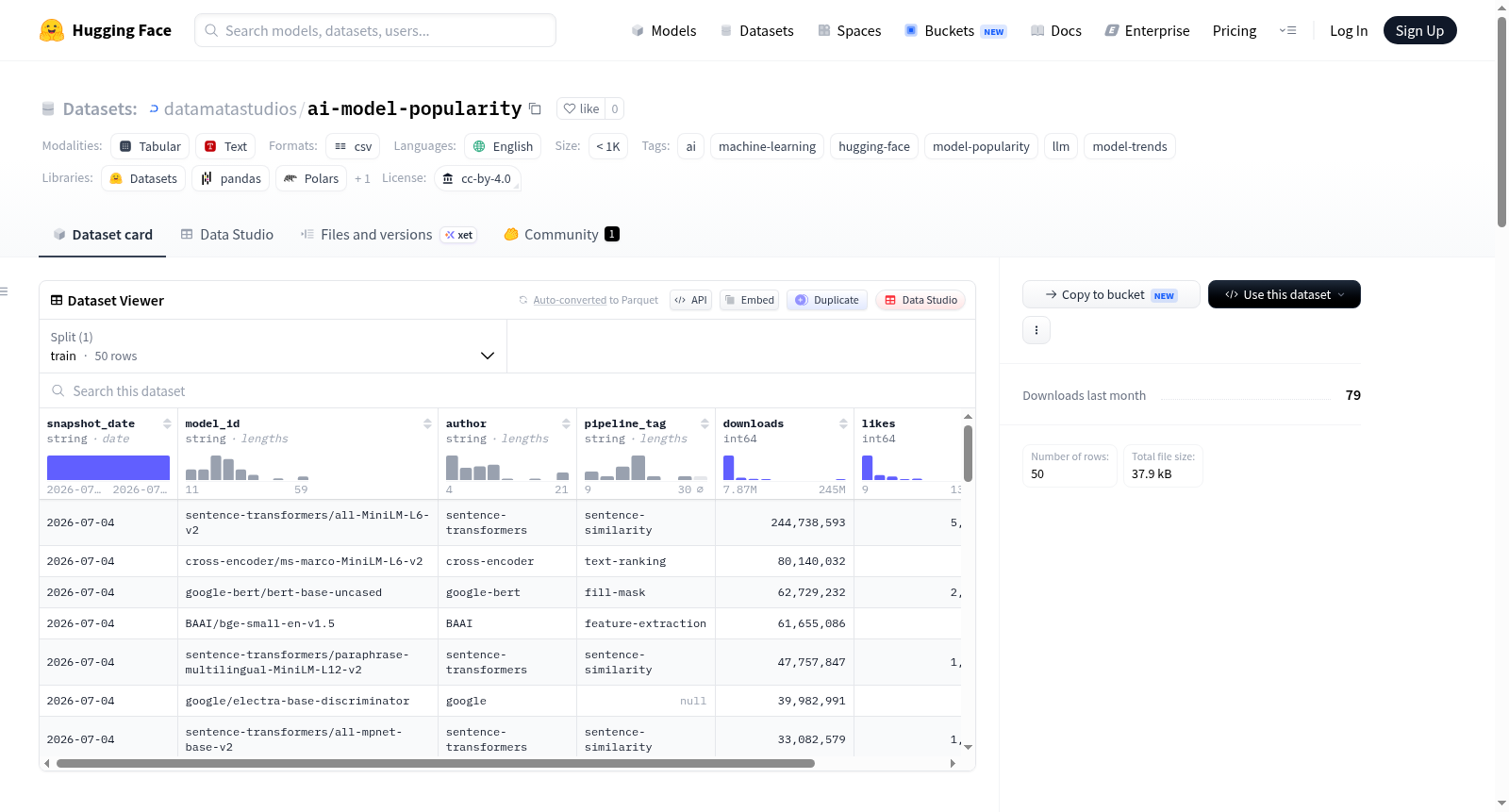Switch to the Dataset card tab
The image size is (1509, 812).
[x=102, y=235]
